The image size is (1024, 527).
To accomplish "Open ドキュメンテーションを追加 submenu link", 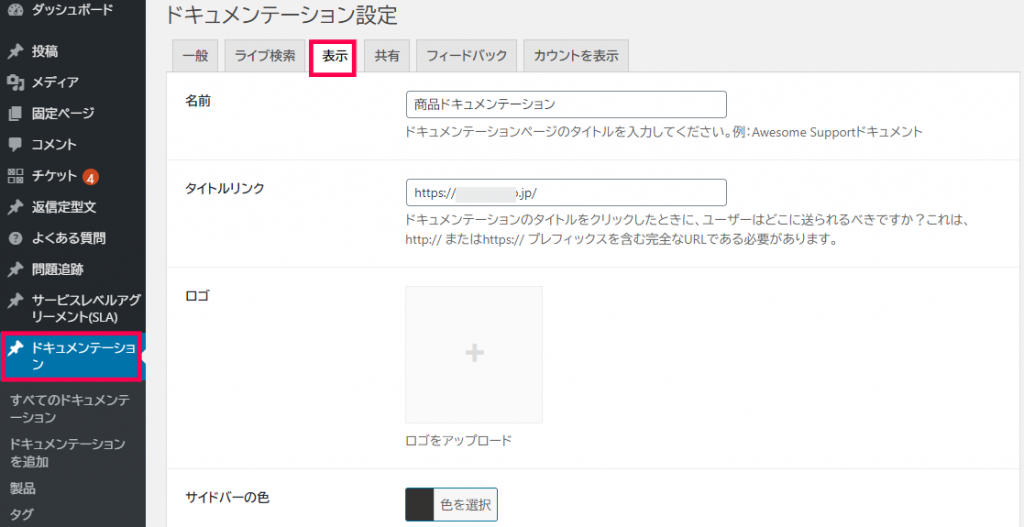I will click(x=67, y=453).
